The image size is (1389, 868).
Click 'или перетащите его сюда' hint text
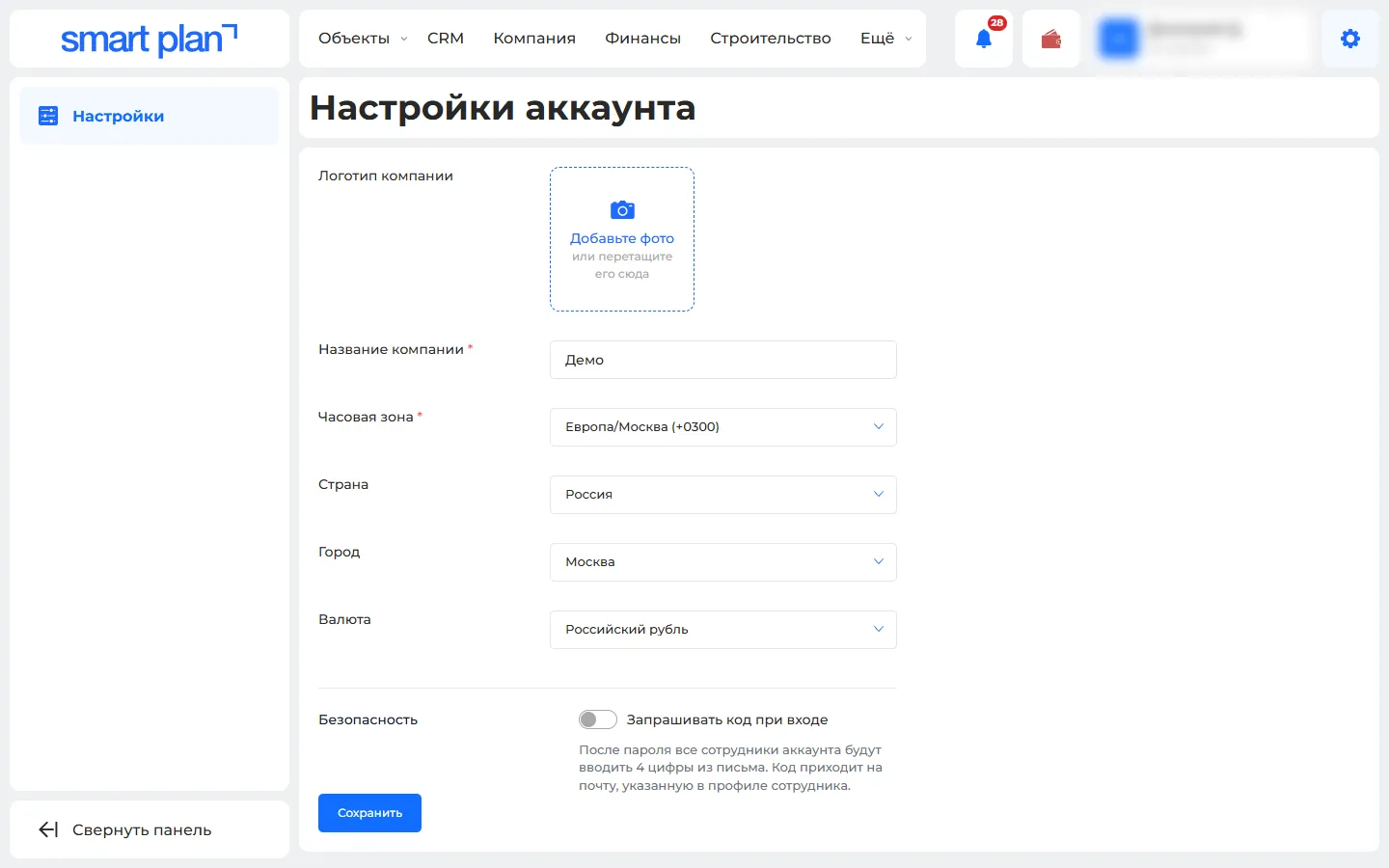point(622,265)
